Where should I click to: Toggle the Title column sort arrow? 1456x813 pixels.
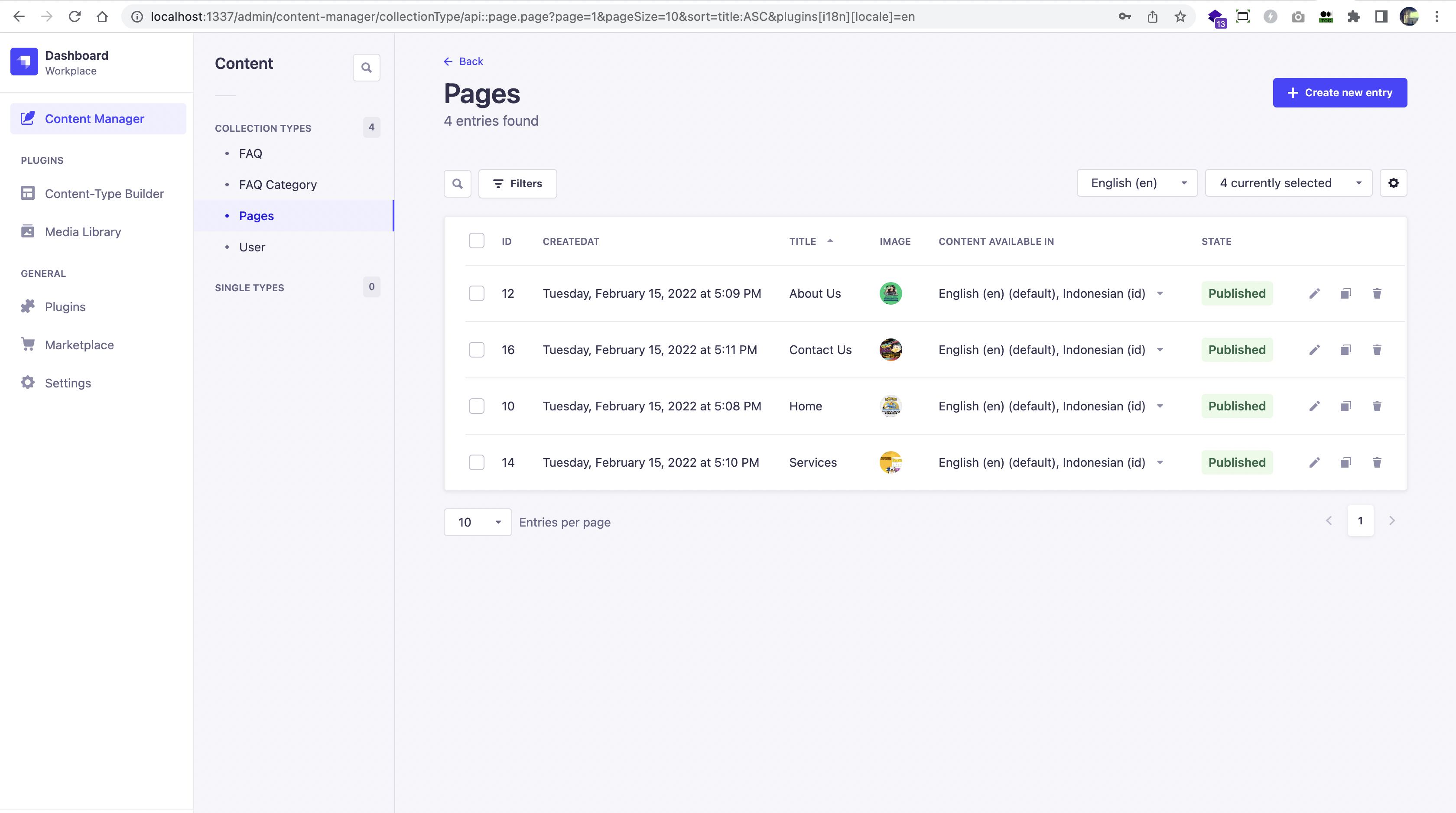point(830,241)
